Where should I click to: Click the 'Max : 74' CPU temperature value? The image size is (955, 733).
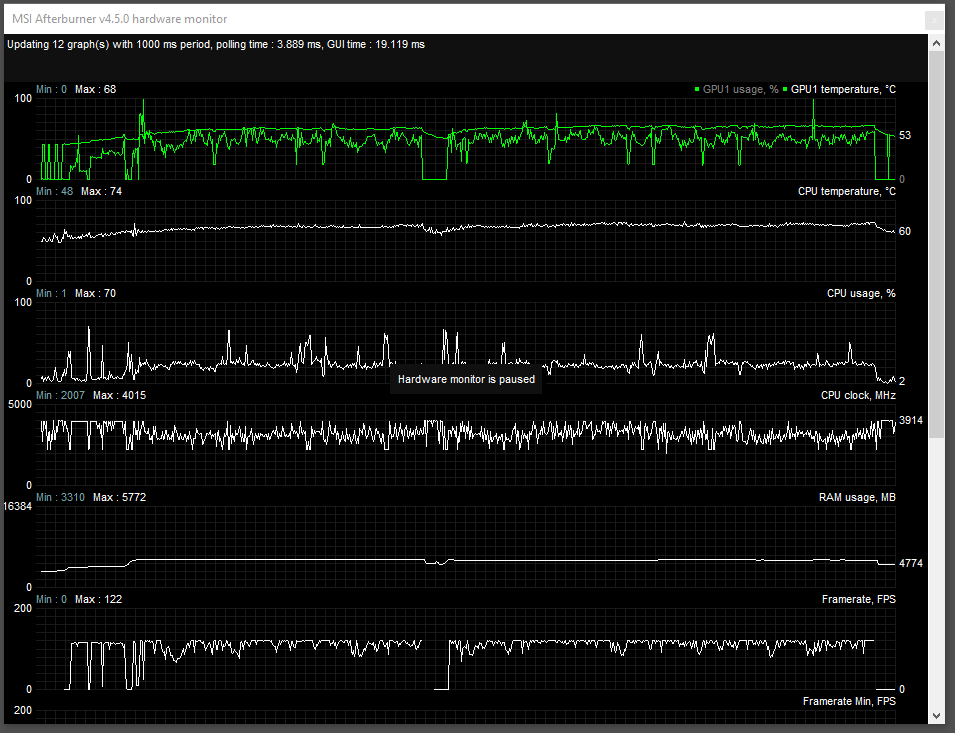pyautogui.click(x=101, y=191)
